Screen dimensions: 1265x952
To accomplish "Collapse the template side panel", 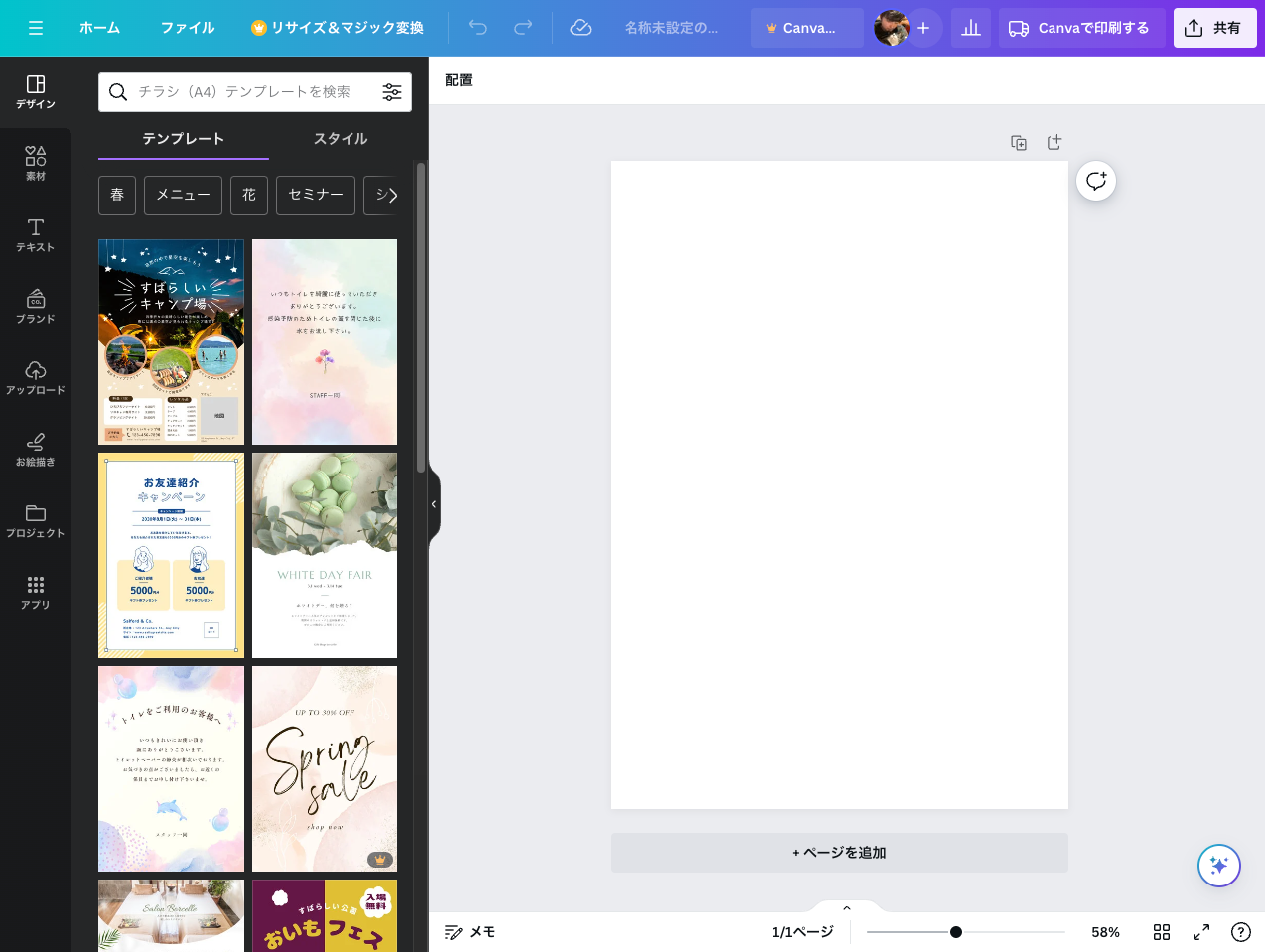I will coord(433,504).
